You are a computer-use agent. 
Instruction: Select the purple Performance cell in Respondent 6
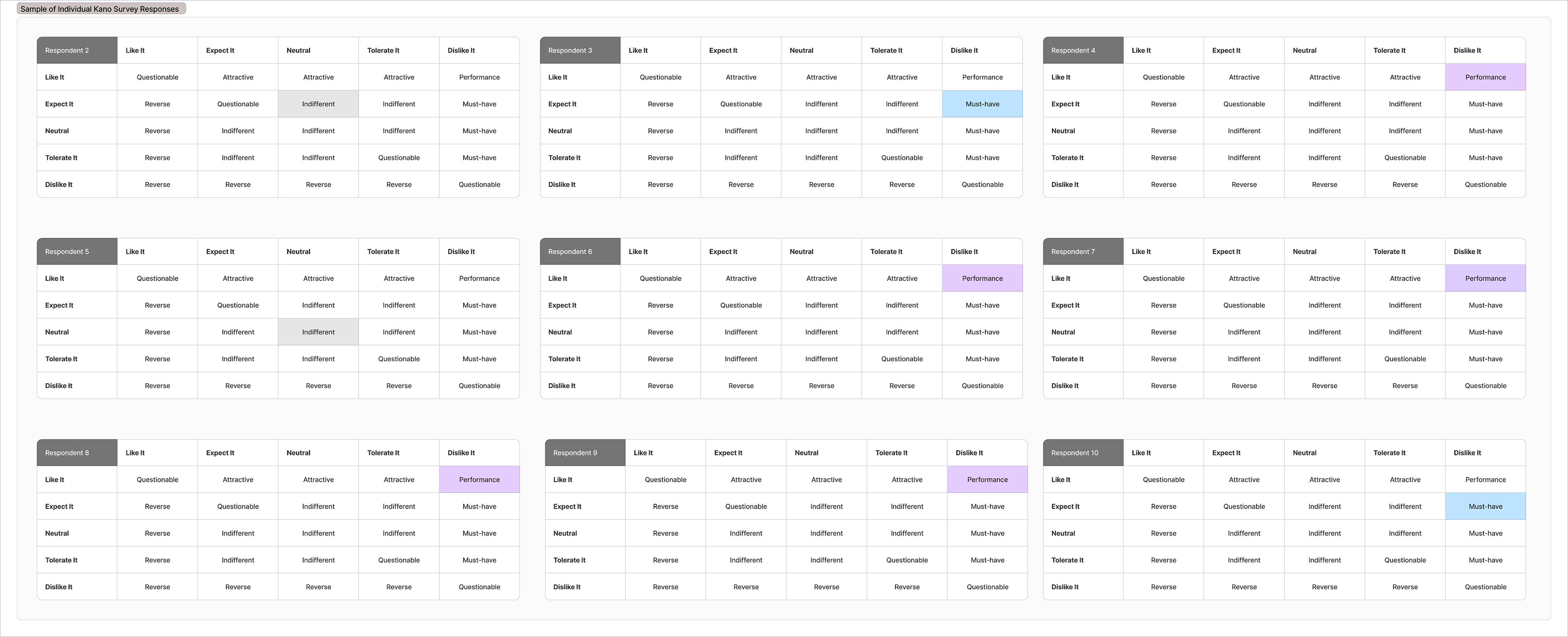coord(982,279)
